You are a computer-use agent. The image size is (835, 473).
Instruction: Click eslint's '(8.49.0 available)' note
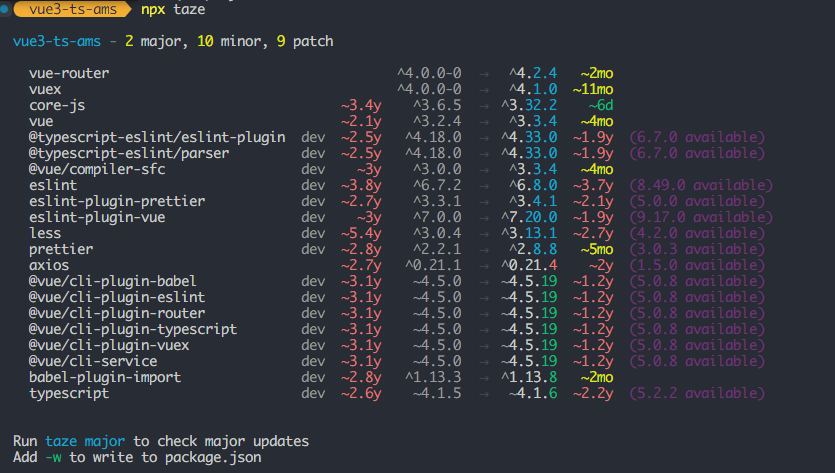click(x=701, y=185)
